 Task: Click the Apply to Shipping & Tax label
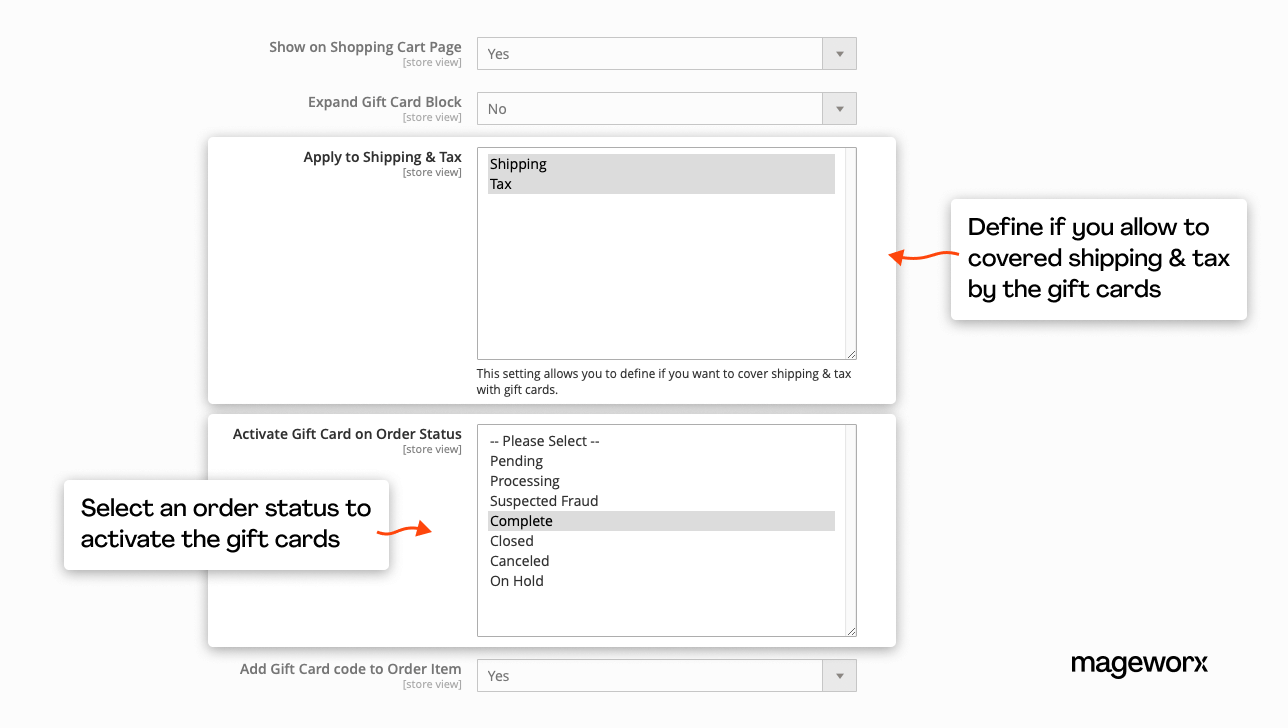click(x=382, y=158)
